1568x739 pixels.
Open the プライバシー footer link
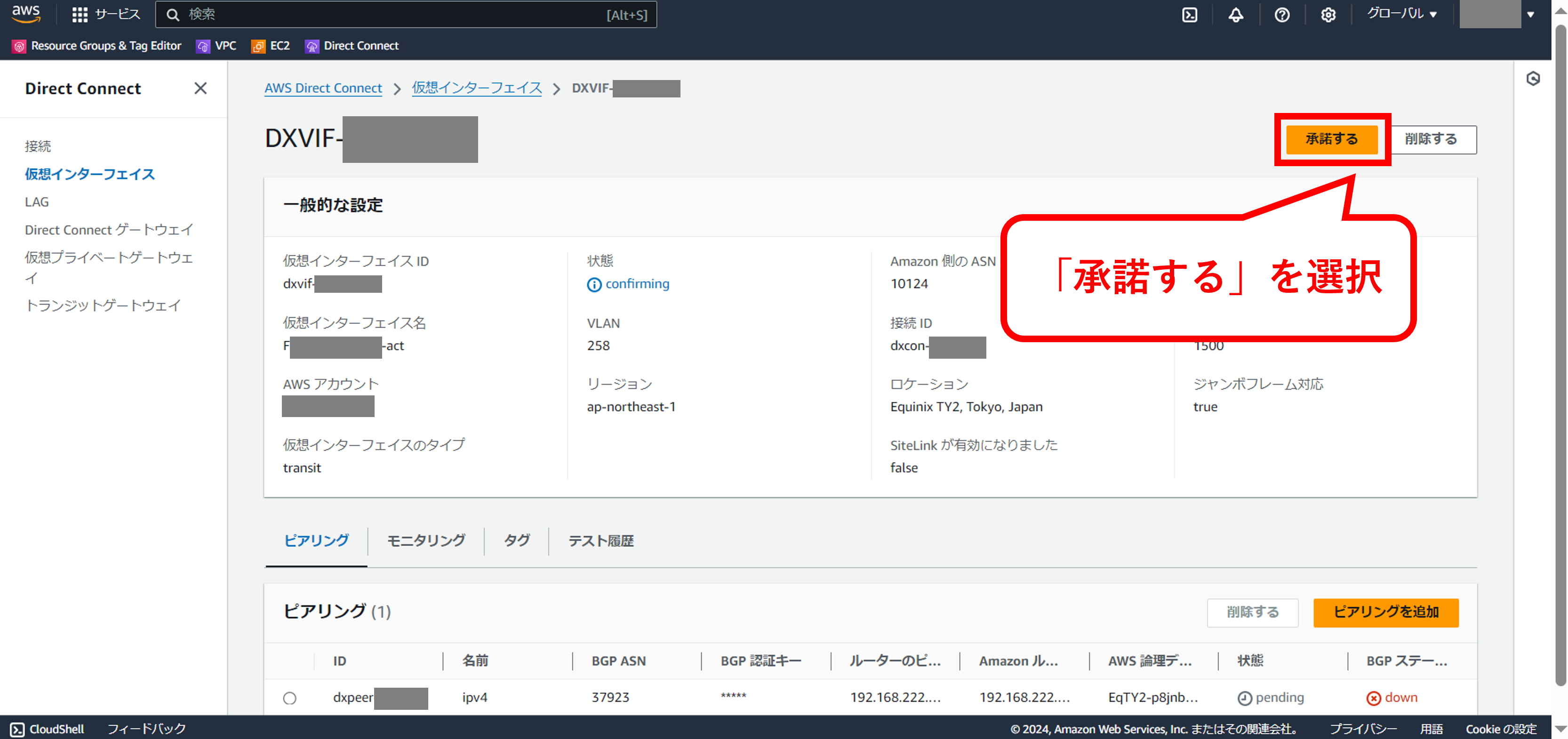click(1363, 729)
